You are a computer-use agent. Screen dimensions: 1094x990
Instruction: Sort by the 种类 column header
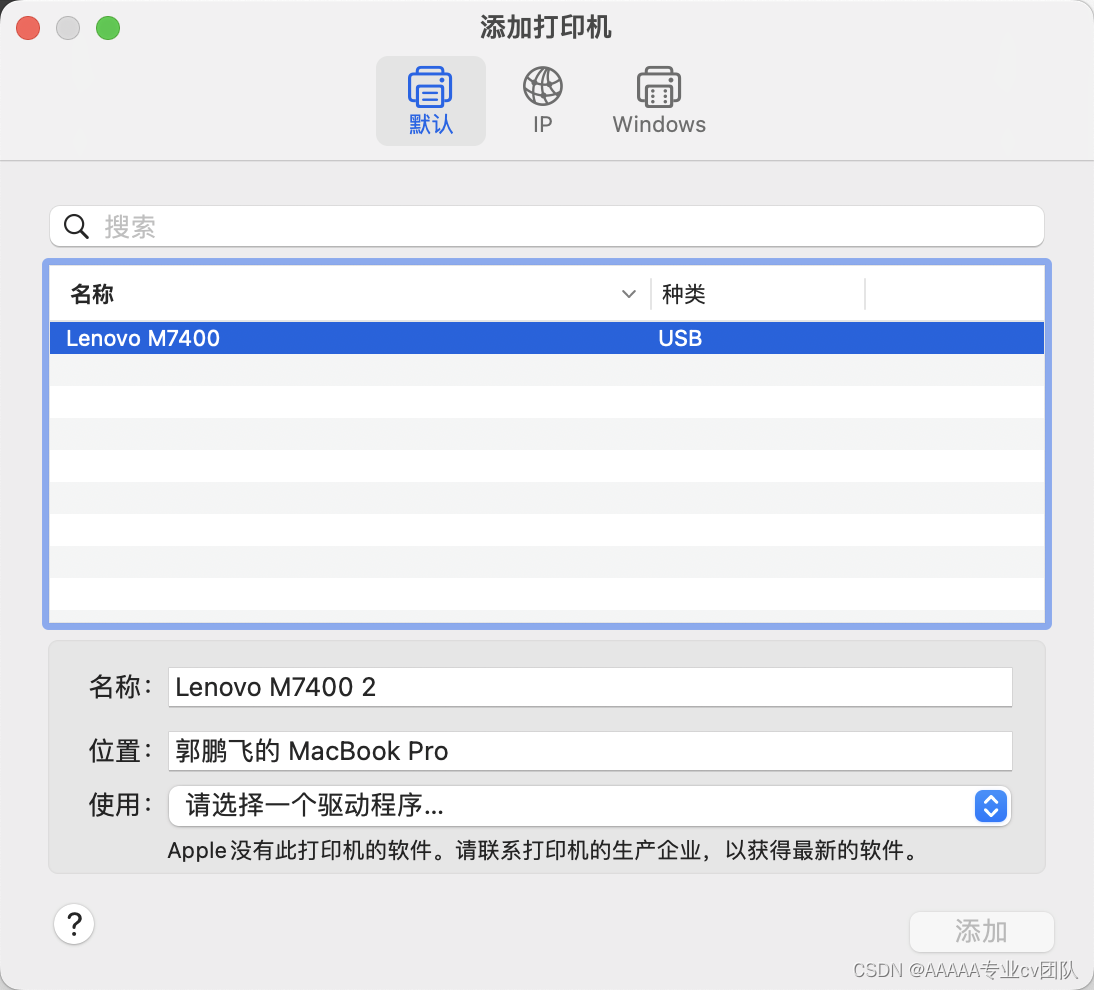click(x=758, y=294)
